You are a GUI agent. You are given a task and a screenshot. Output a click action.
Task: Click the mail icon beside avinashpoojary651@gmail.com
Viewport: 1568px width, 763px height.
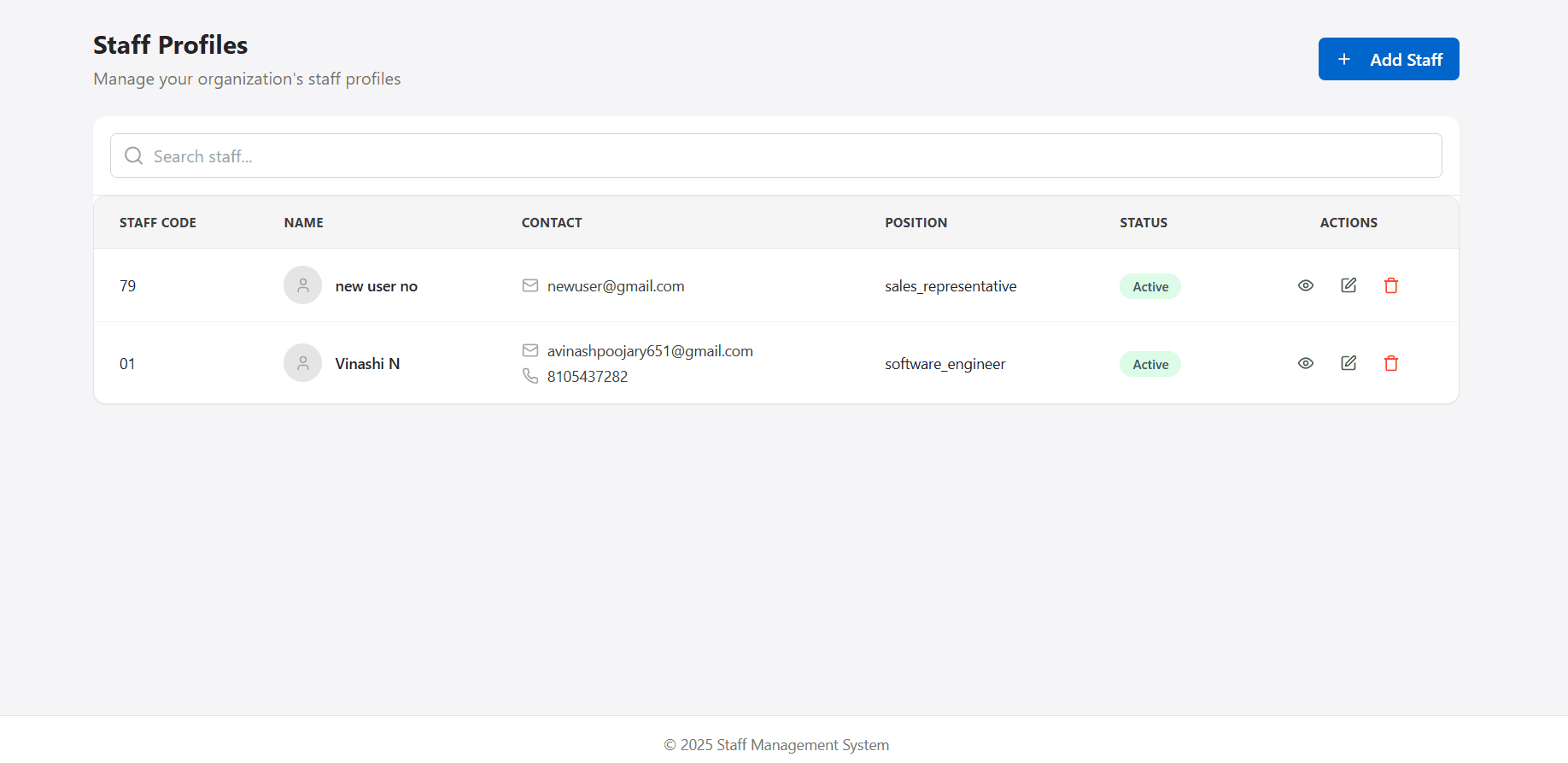click(530, 350)
